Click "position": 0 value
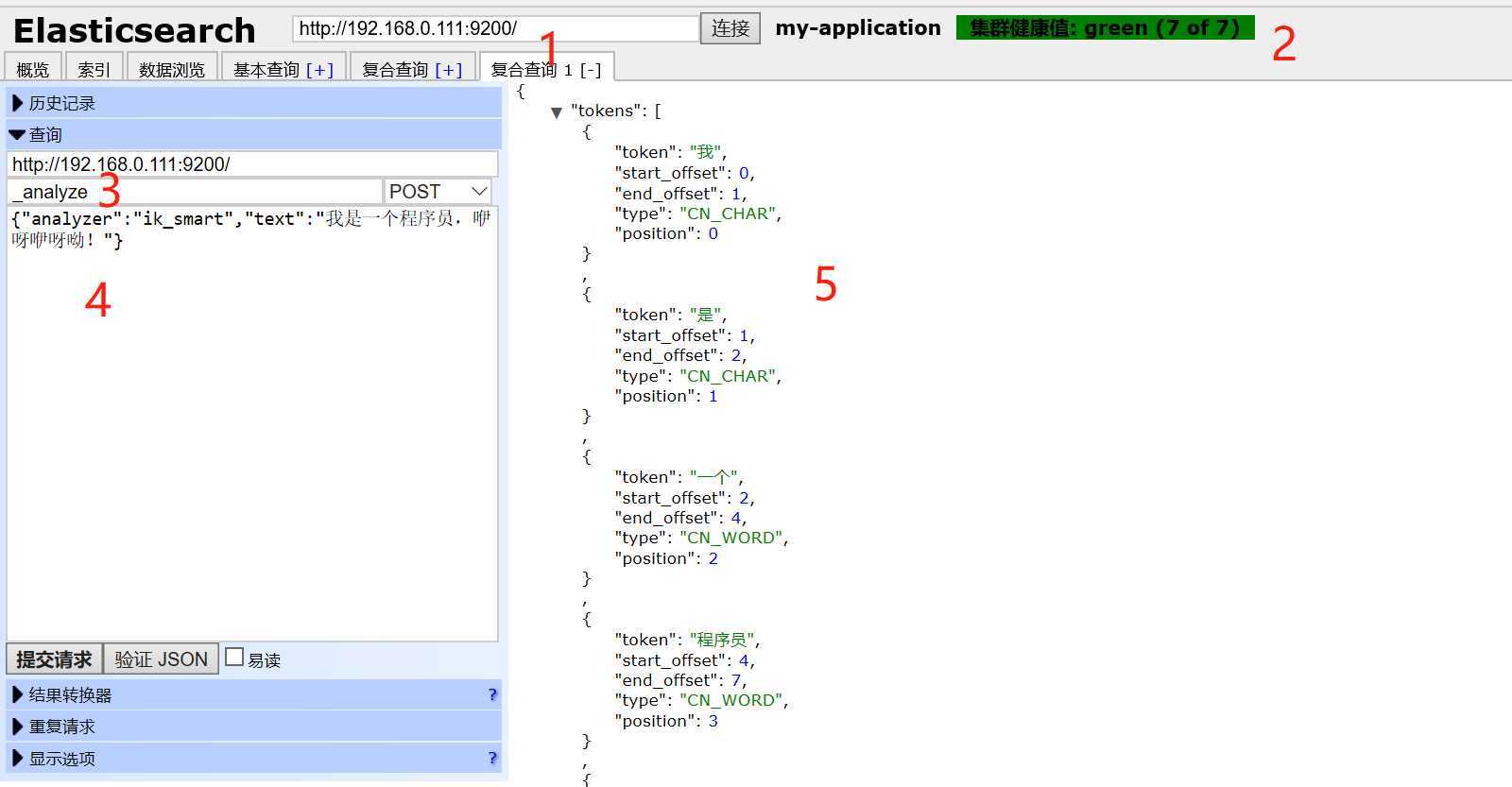The height and width of the screenshot is (787, 1512). [x=713, y=233]
